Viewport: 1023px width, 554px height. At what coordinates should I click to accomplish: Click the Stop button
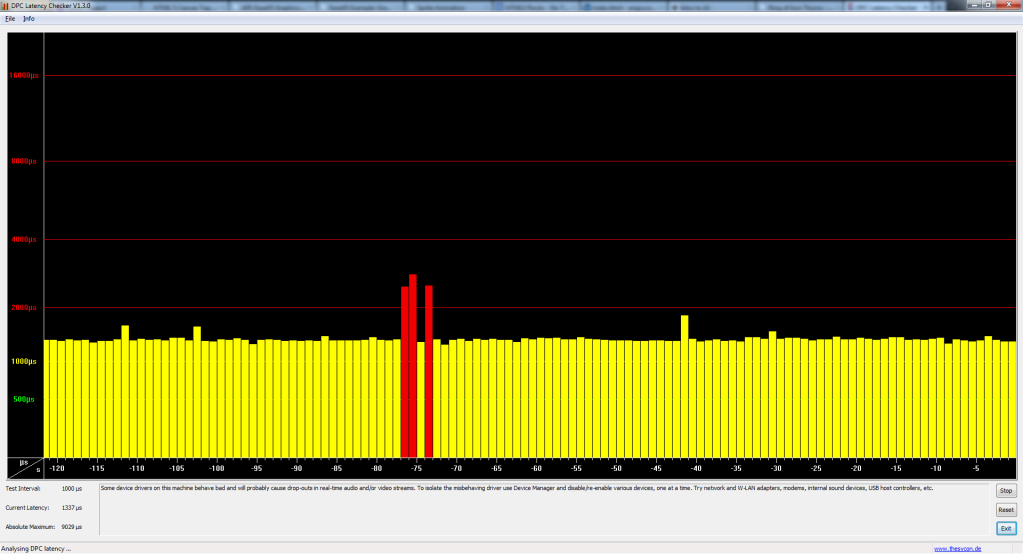click(1006, 491)
